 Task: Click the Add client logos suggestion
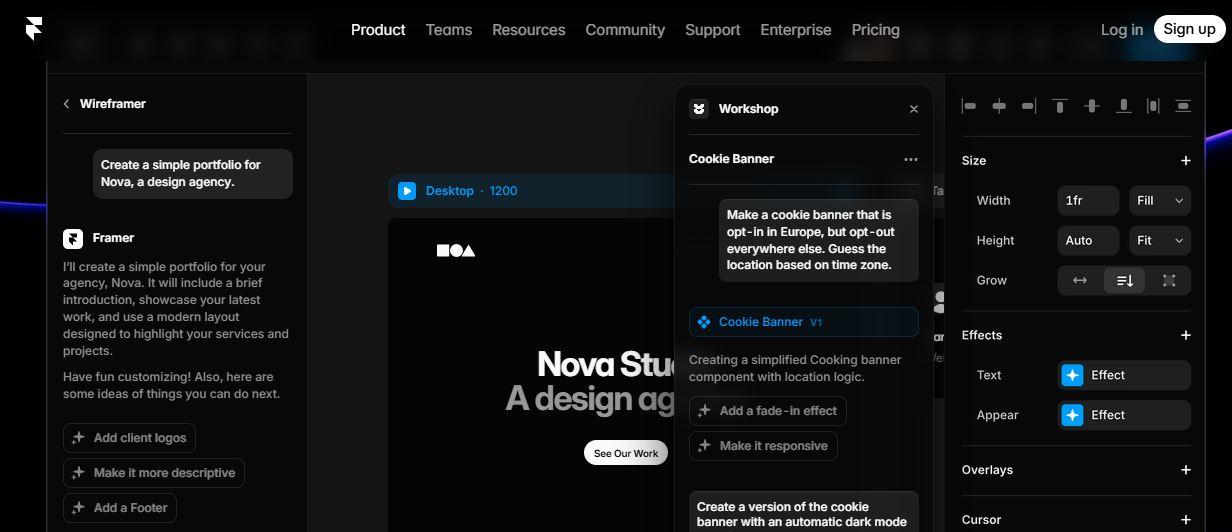[x=130, y=438]
